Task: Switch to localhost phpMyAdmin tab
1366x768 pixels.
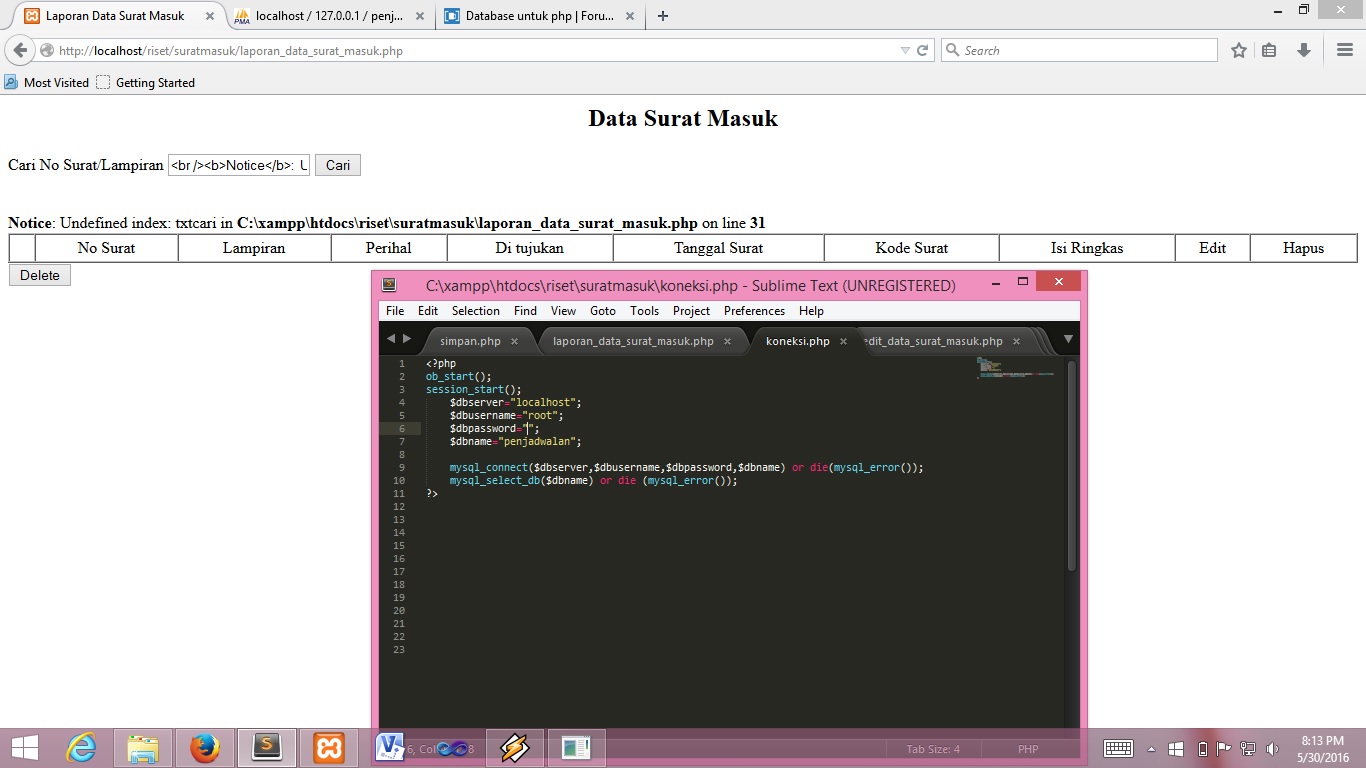Action: point(328,16)
